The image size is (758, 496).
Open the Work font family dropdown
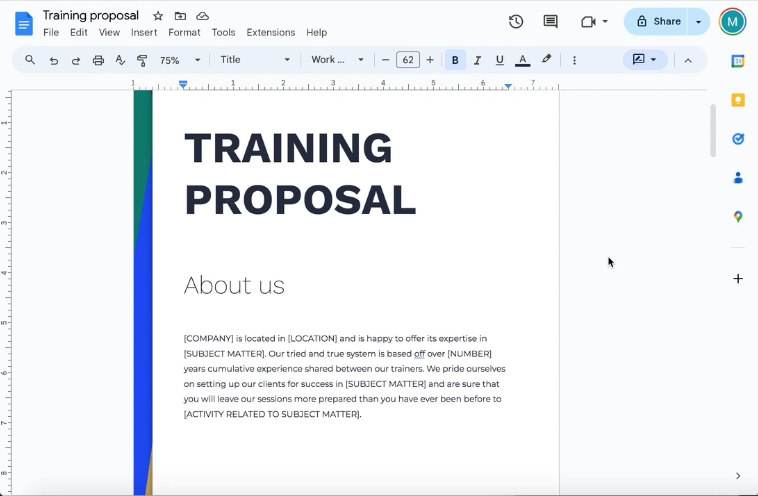337,59
